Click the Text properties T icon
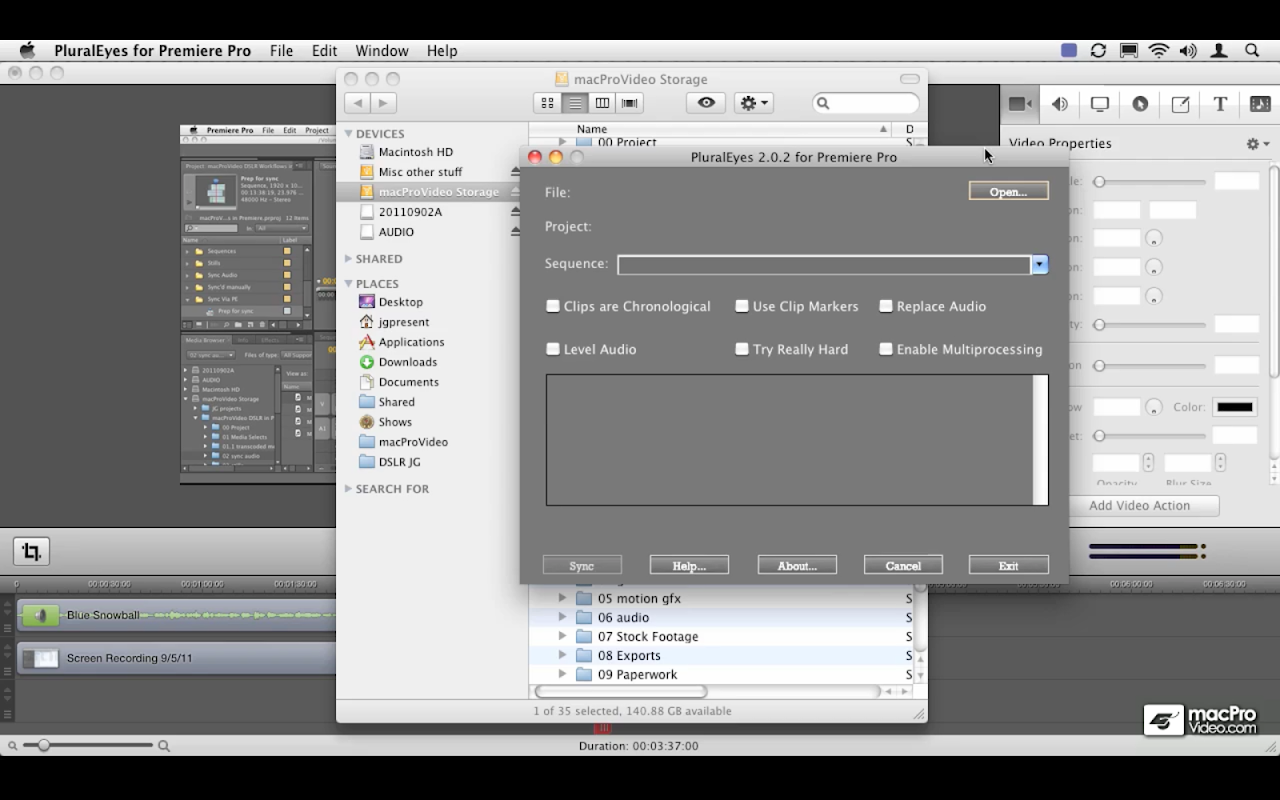Screen dimensions: 1280x800 point(1220,104)
